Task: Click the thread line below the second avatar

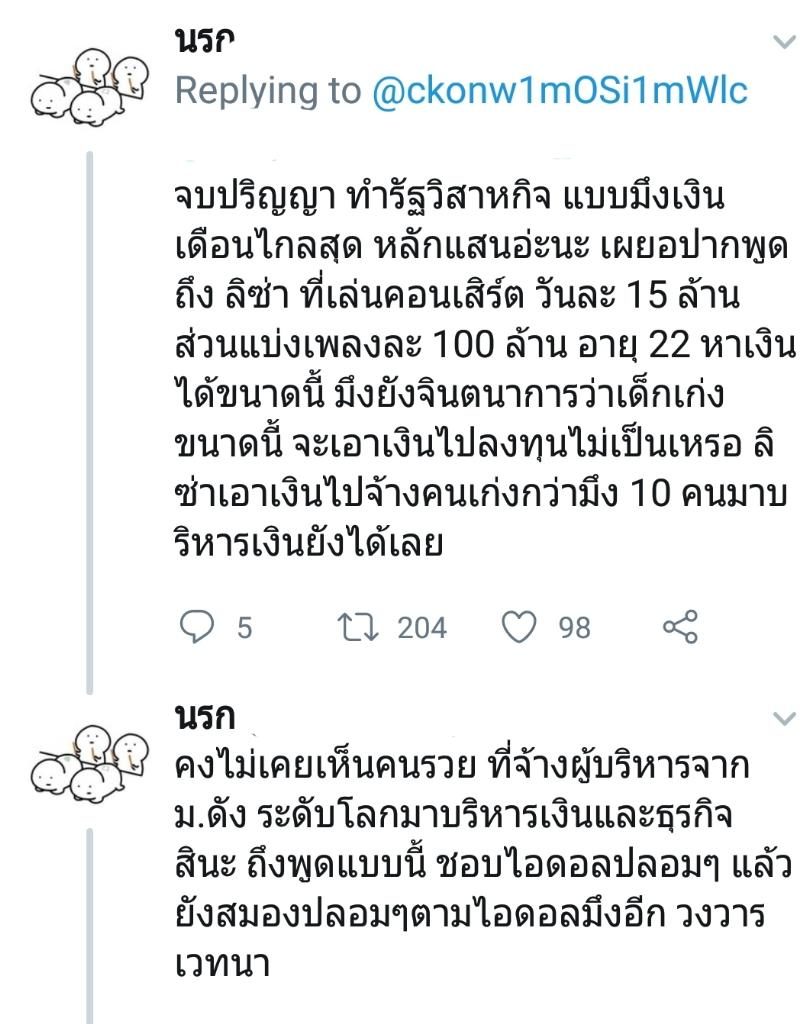Action: tap(90, 926)
